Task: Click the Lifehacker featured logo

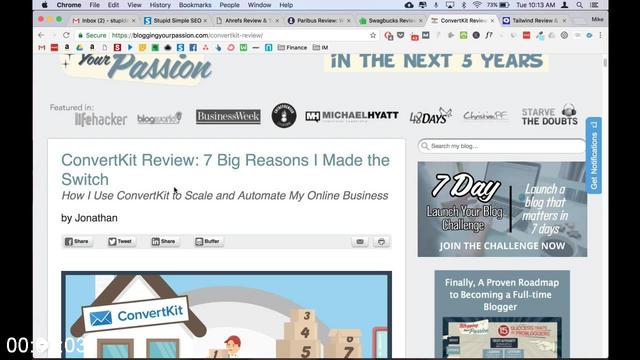Action: coord(100,119)
